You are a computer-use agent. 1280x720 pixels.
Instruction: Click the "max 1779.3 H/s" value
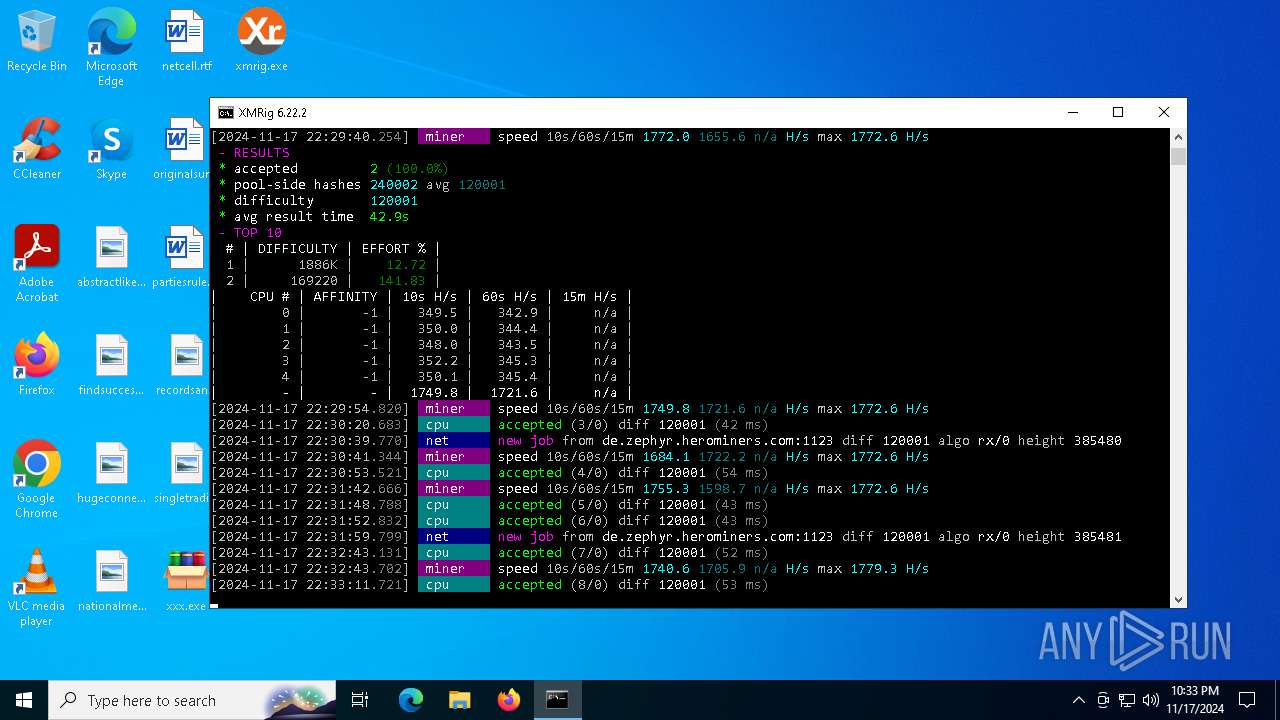tap(873, 569)
